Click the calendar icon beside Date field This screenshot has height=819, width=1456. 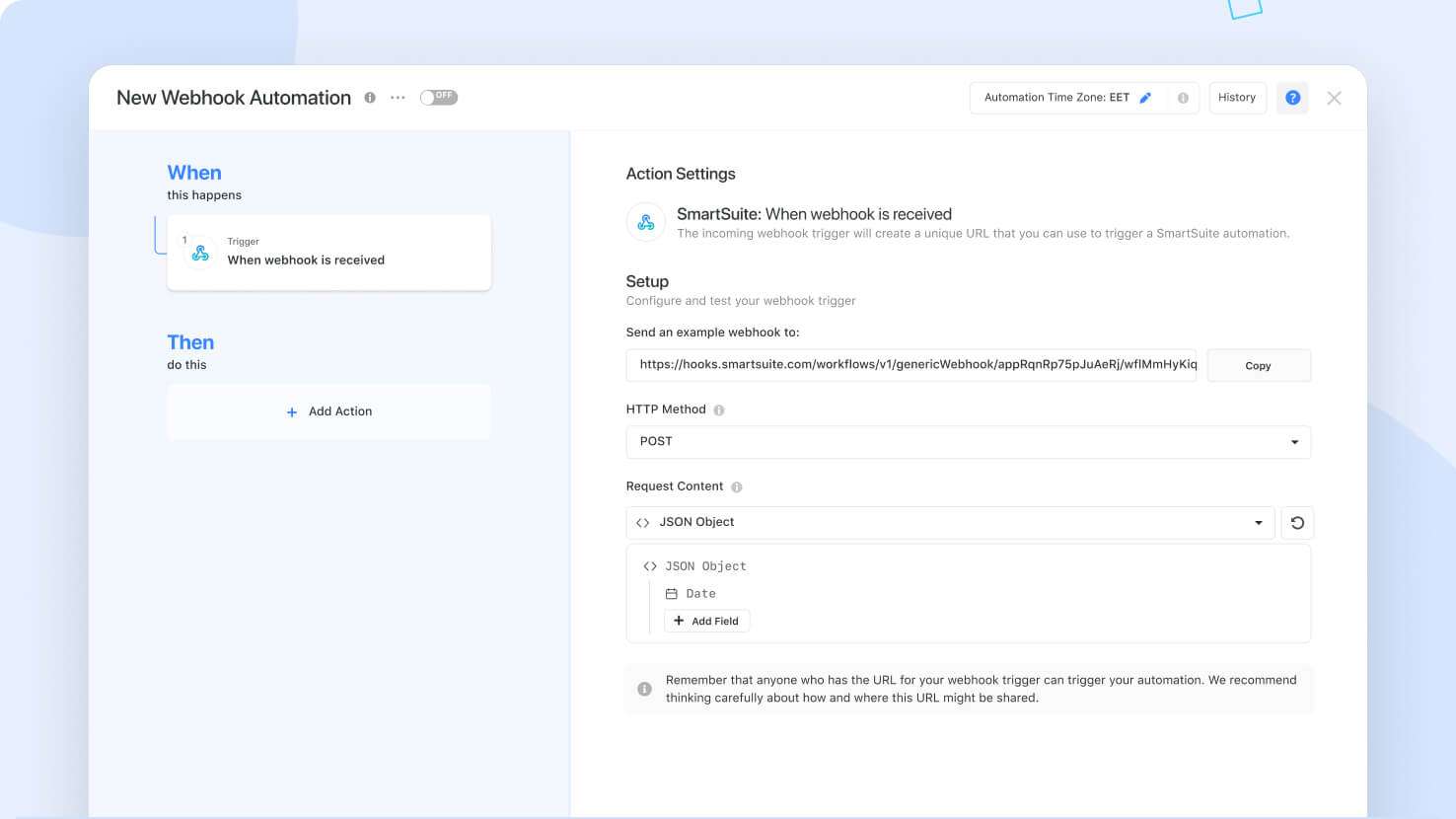click(672, 594)
